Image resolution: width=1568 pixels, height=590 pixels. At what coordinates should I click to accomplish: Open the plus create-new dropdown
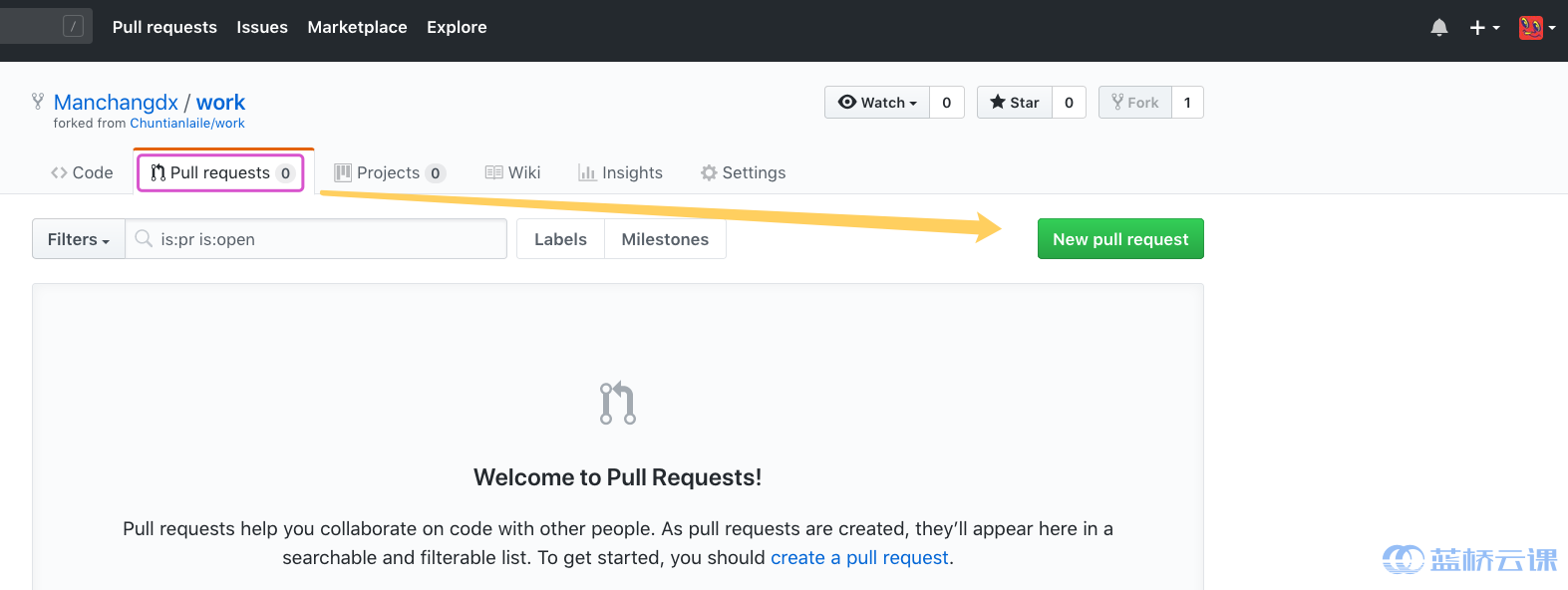(1484, 28)
